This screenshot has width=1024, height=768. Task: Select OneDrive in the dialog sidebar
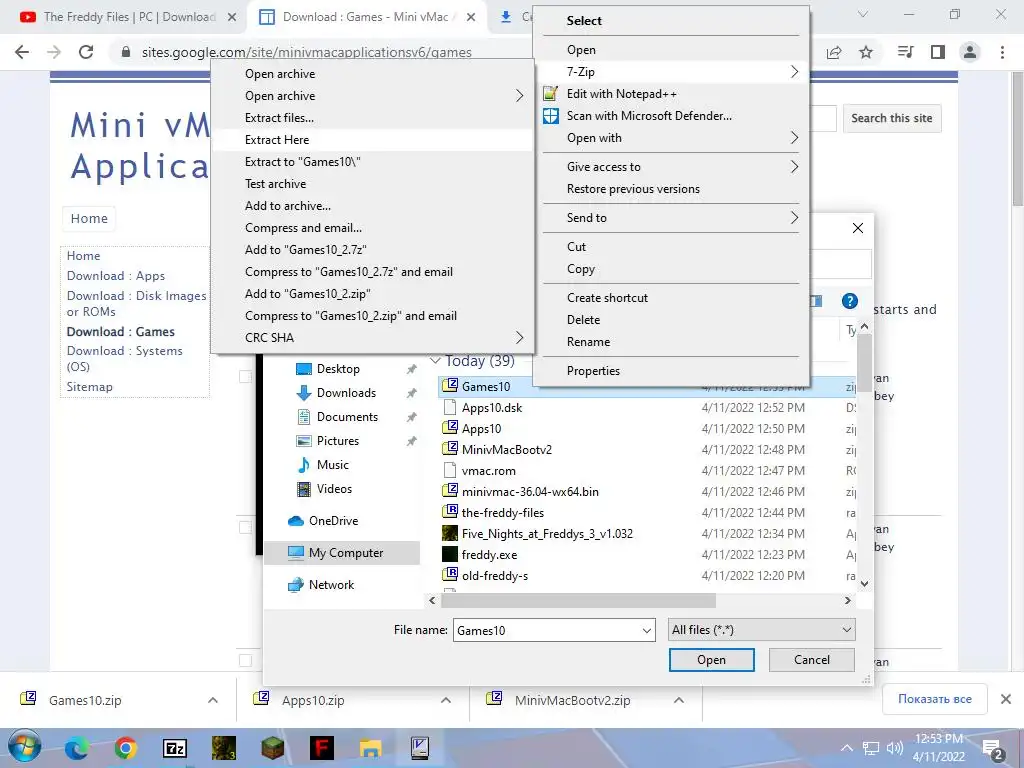(x=333, y=520)
